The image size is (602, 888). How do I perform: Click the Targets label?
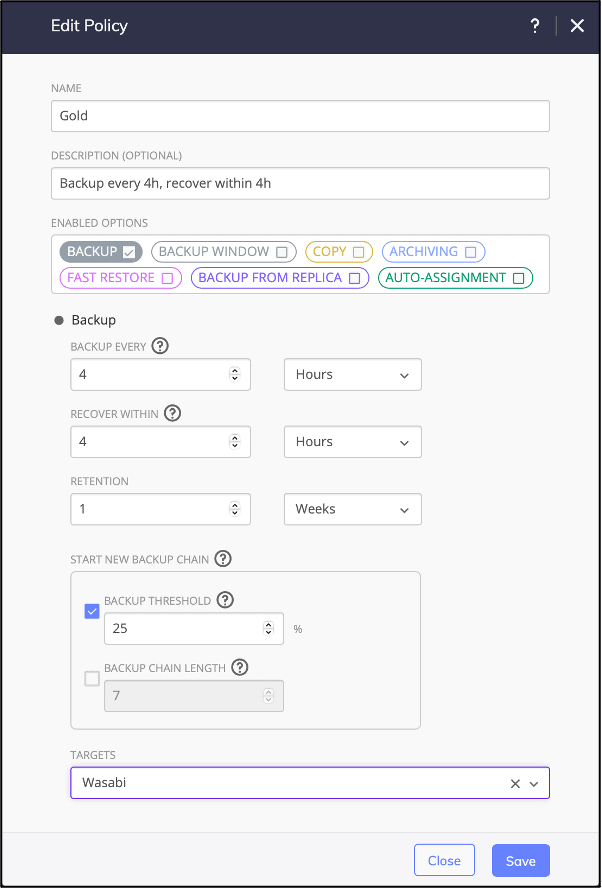pos(93,755)
